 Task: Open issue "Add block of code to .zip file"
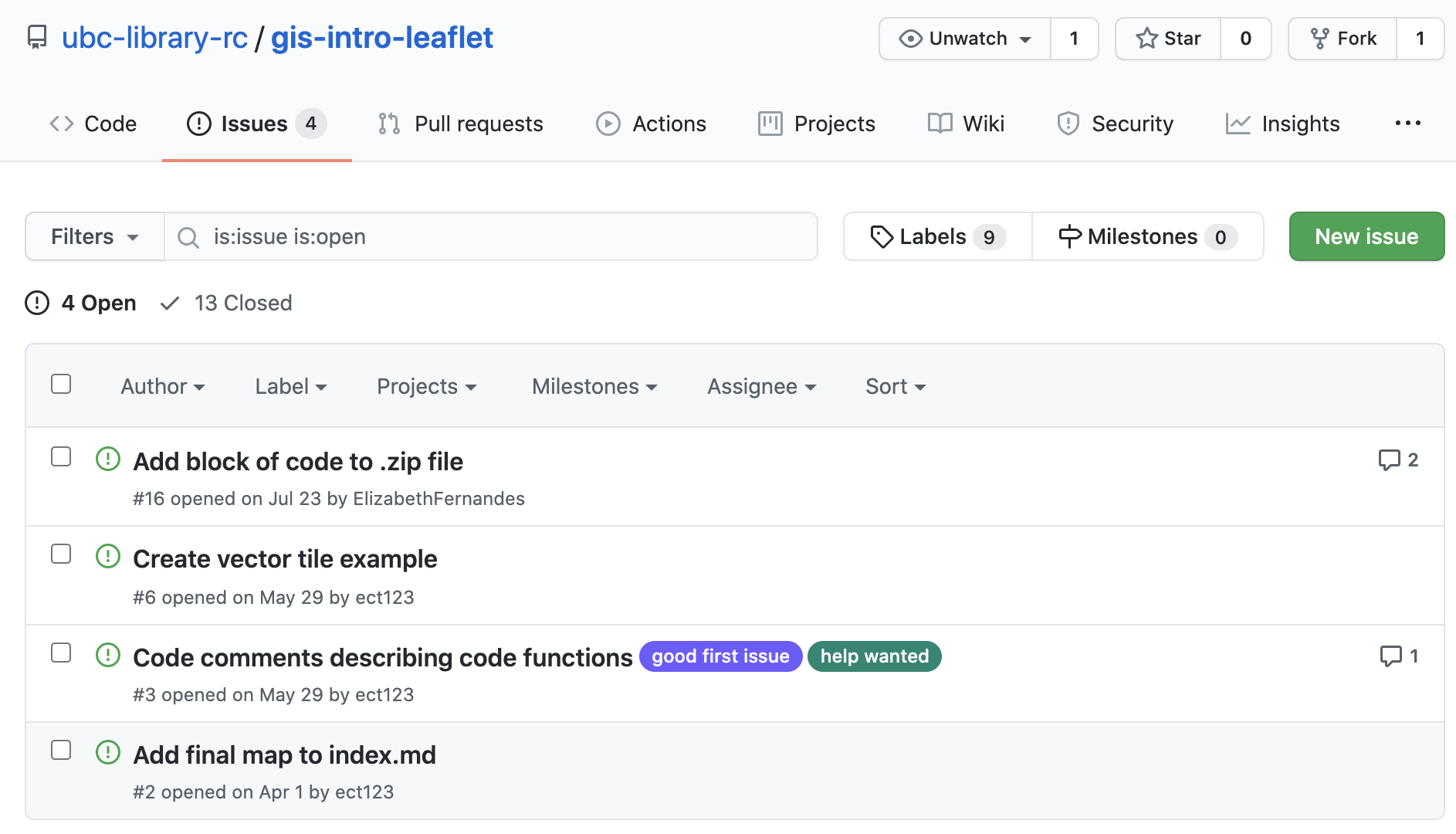tap(298, 461)
